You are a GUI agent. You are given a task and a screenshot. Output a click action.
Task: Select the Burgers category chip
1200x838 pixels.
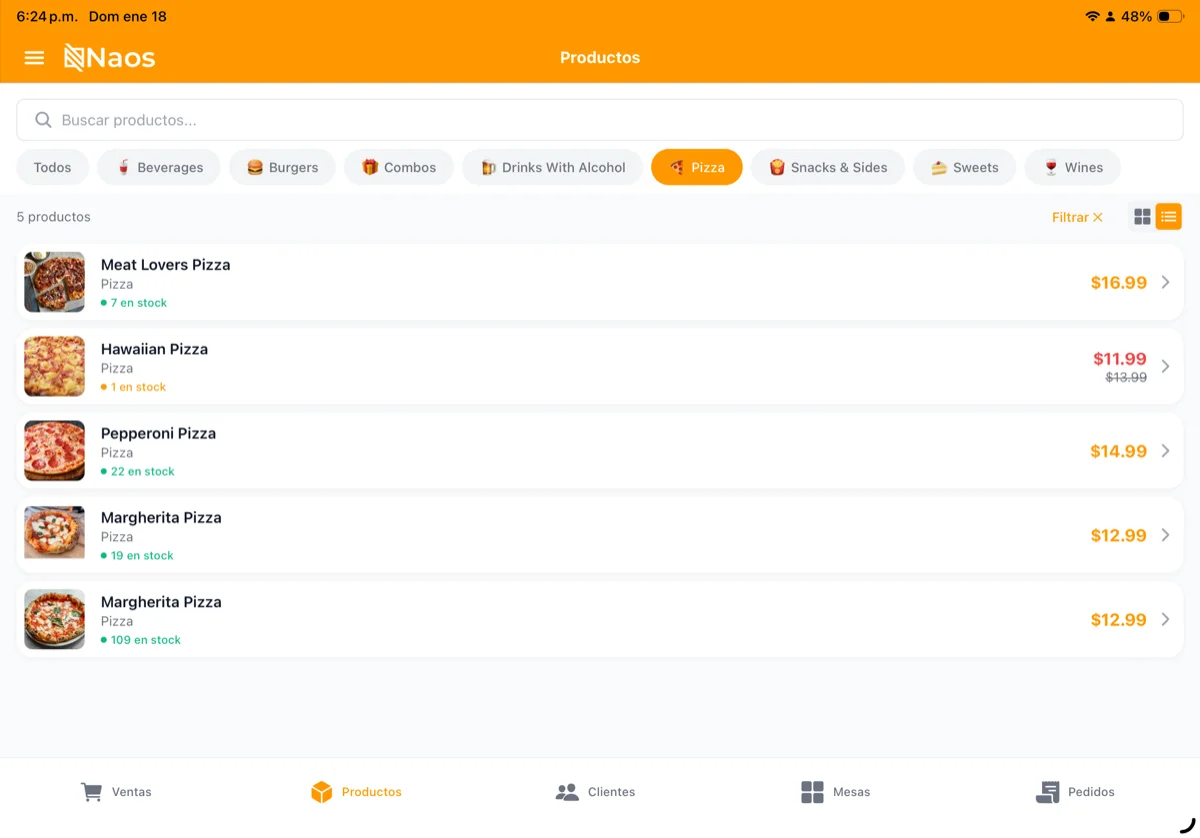(282, 168)
